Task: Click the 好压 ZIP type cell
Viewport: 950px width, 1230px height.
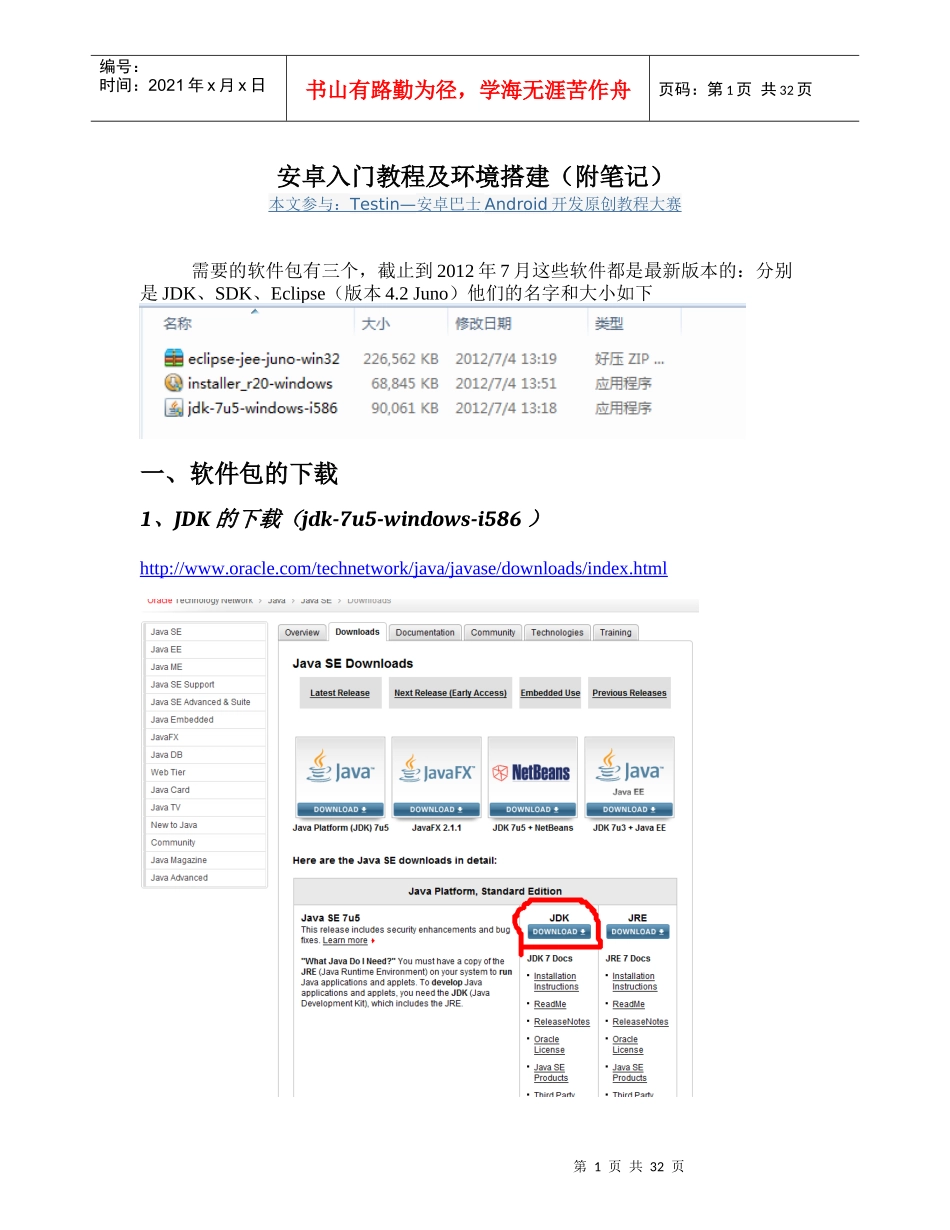Action: (629, 358)
